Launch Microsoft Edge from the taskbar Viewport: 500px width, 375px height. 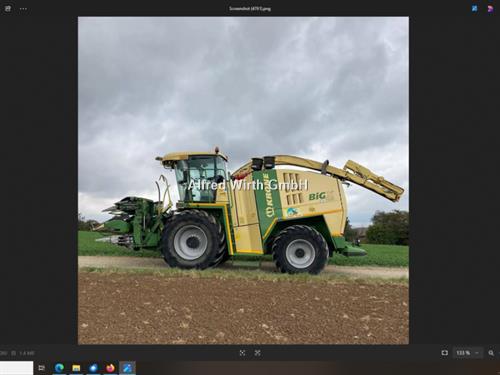59,368
